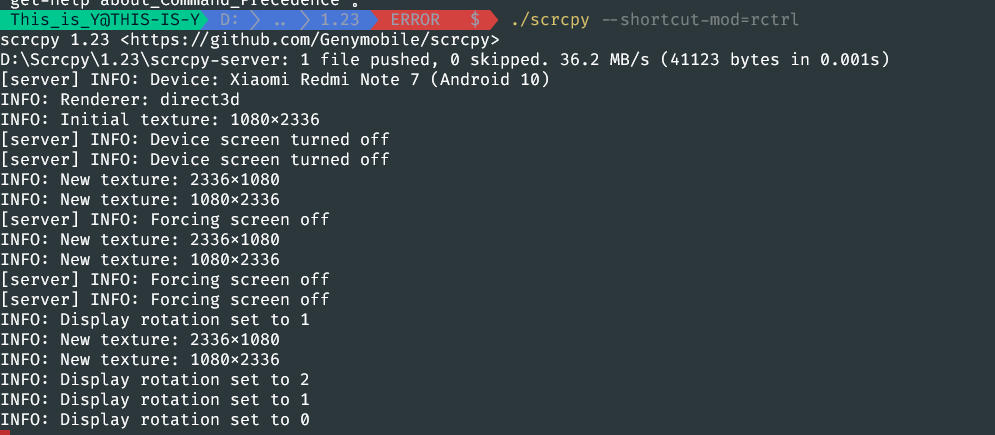The height and width of the screenshot is (435, 995).
Task: Click the --shortcut-mod=rctrl argument
Action: tap(700, 20)
